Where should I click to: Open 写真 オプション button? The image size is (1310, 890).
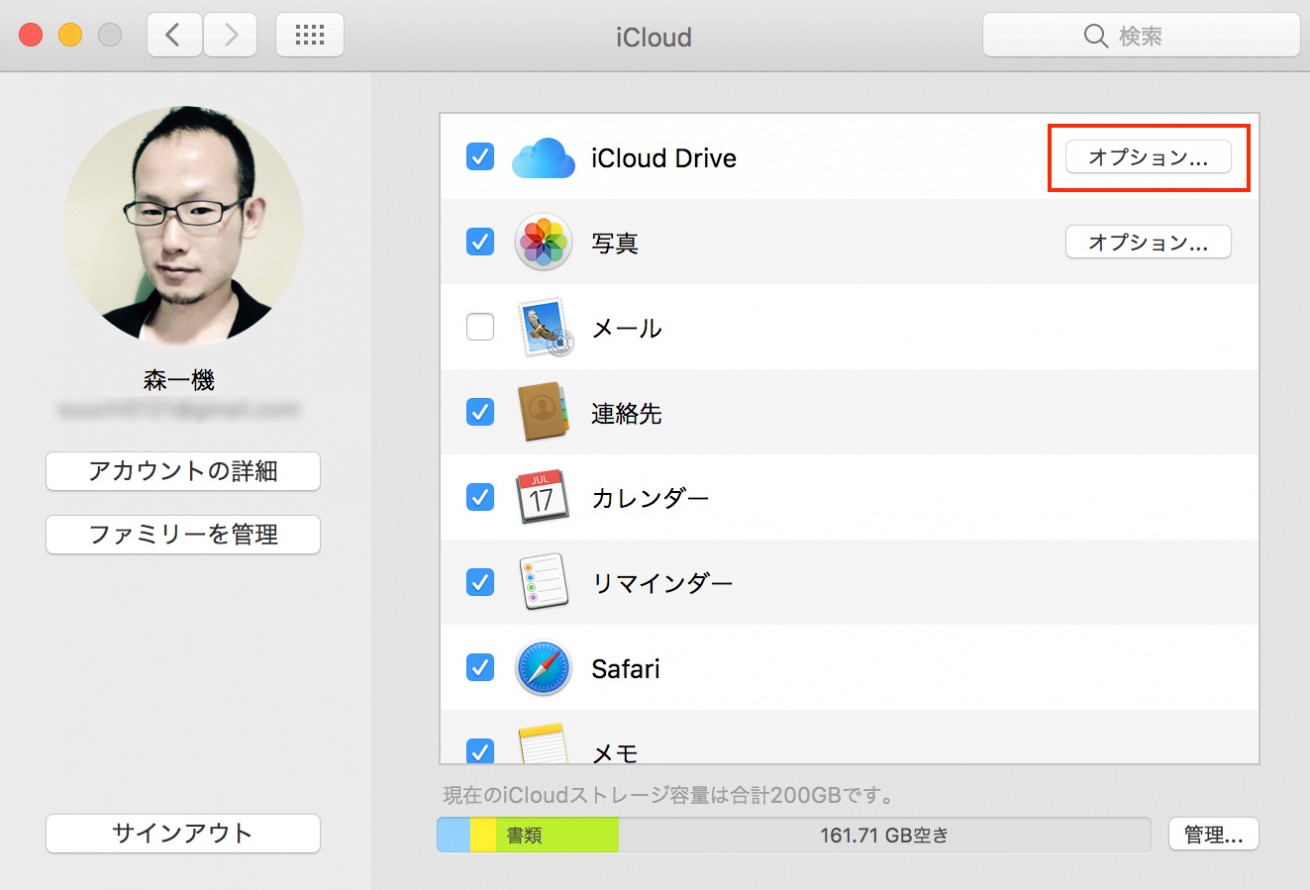pos(1148,242)
